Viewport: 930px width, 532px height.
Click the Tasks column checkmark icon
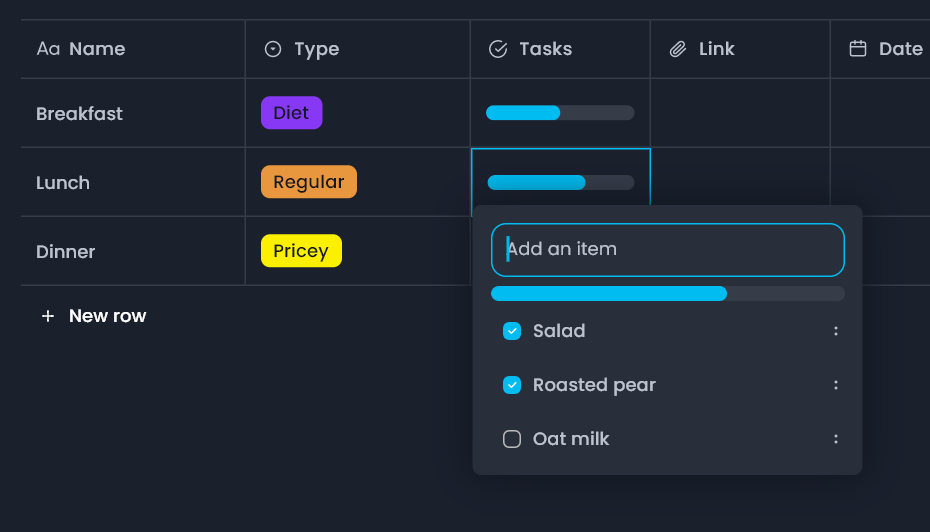(498, 49)
